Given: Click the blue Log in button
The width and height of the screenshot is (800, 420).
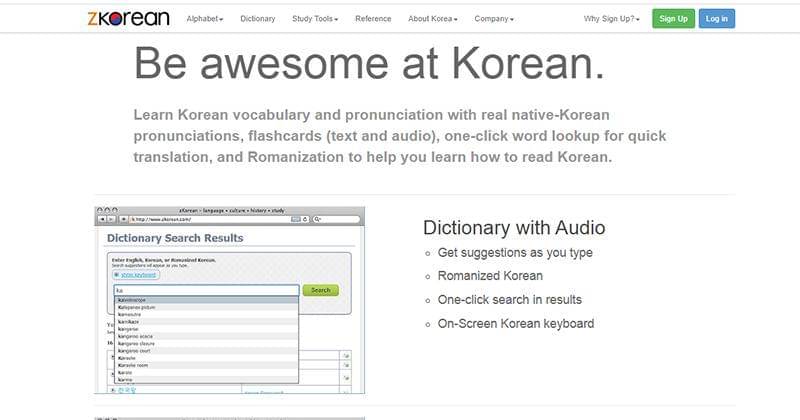Looking at the screenshot, I should click(716, 18).
